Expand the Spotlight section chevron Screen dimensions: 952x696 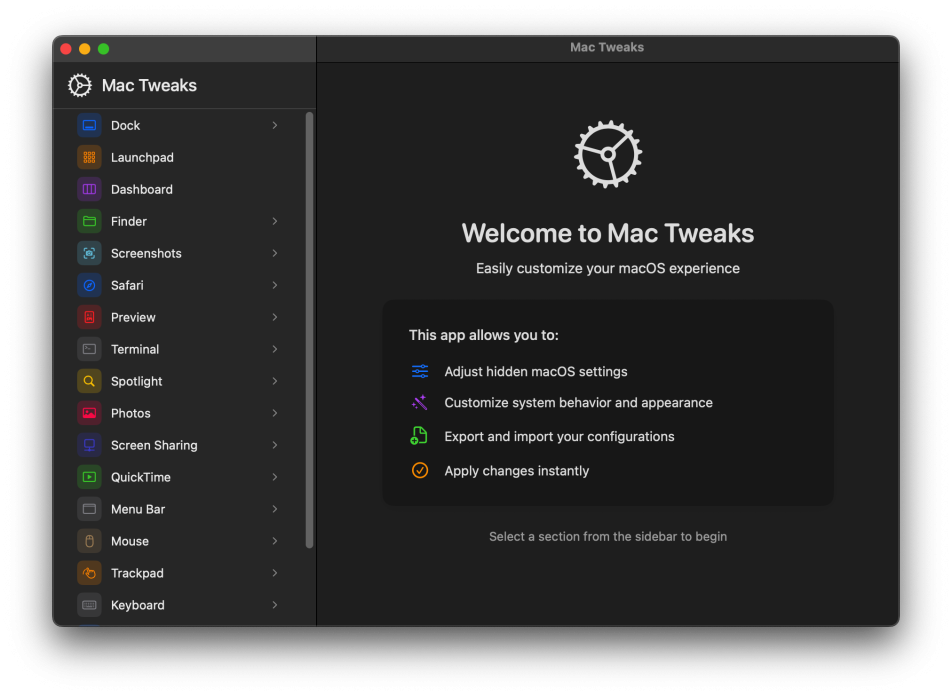275,381
